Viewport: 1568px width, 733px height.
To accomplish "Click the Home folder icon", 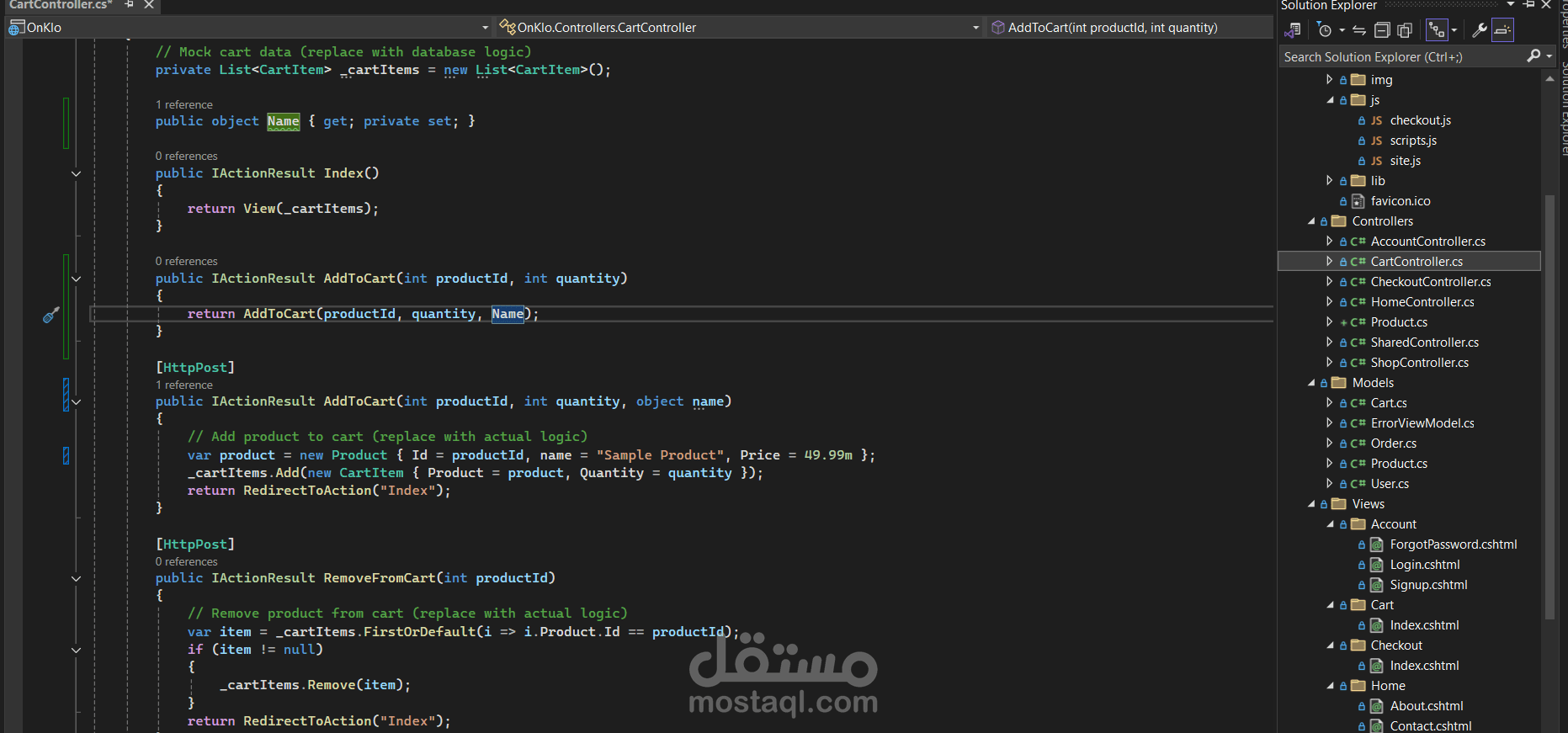I will (x=1358, y=685).
